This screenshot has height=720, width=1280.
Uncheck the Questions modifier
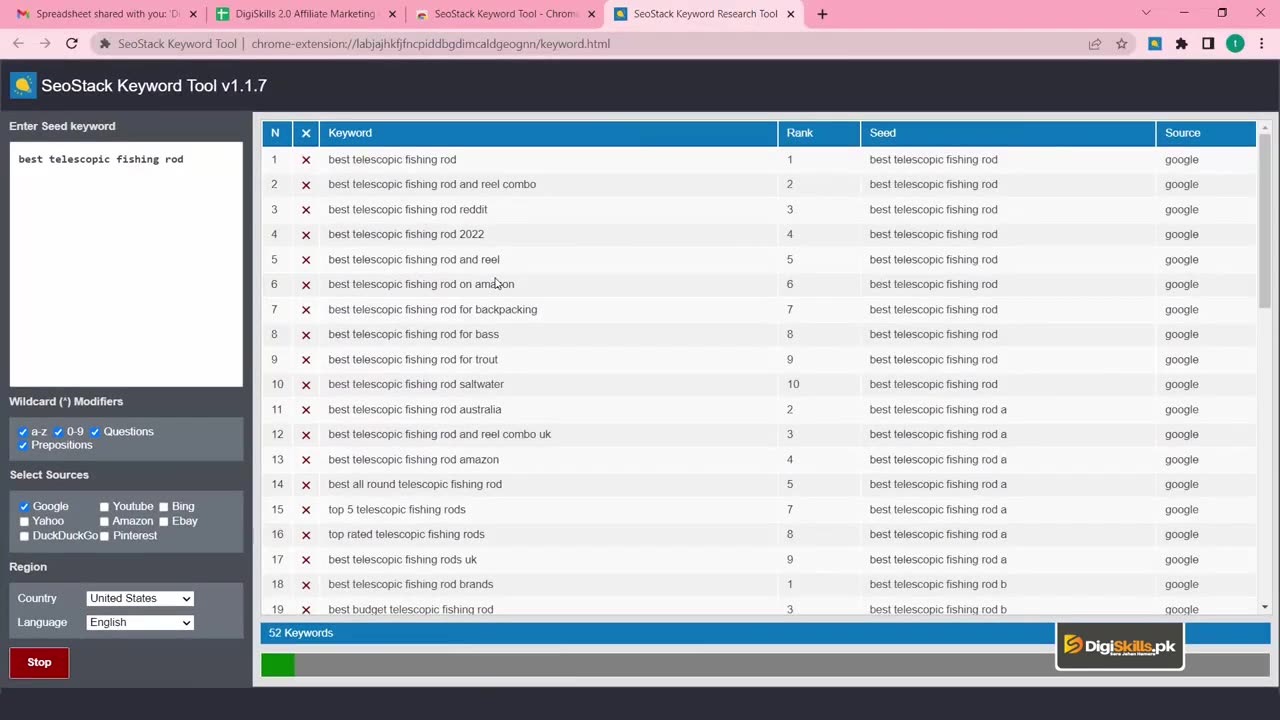95,432
